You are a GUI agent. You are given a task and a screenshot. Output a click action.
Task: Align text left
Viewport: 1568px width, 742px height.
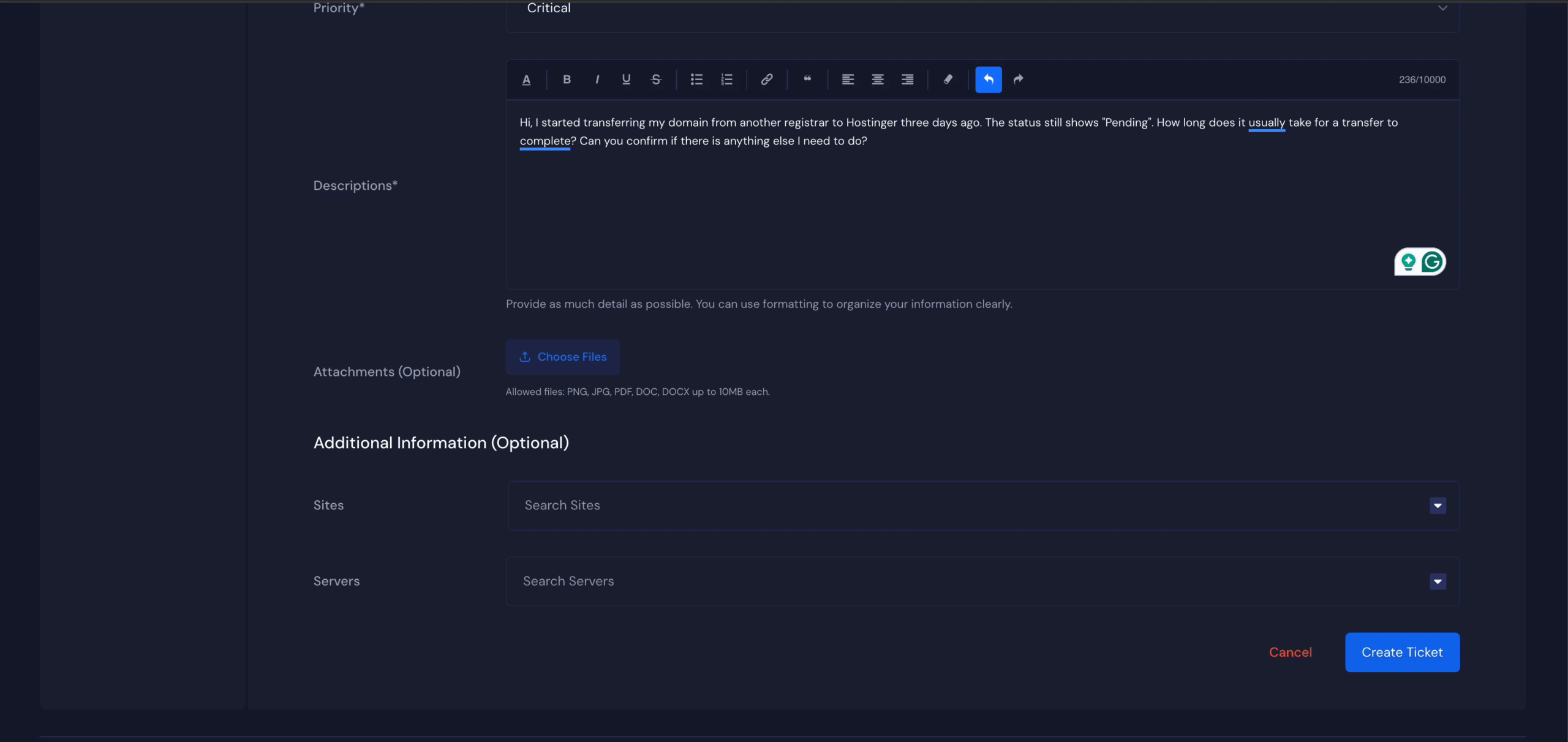[x=848, y=80]
